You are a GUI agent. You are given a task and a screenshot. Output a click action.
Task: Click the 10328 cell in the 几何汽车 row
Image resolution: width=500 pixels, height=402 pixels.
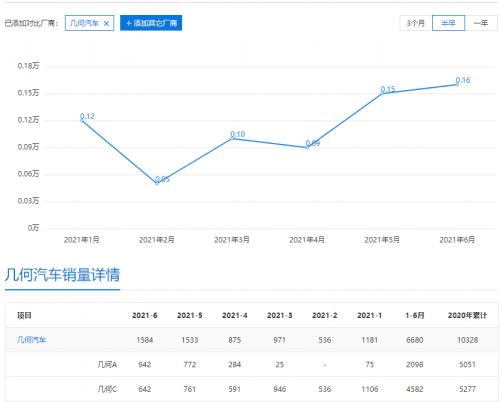coord(467,340)
